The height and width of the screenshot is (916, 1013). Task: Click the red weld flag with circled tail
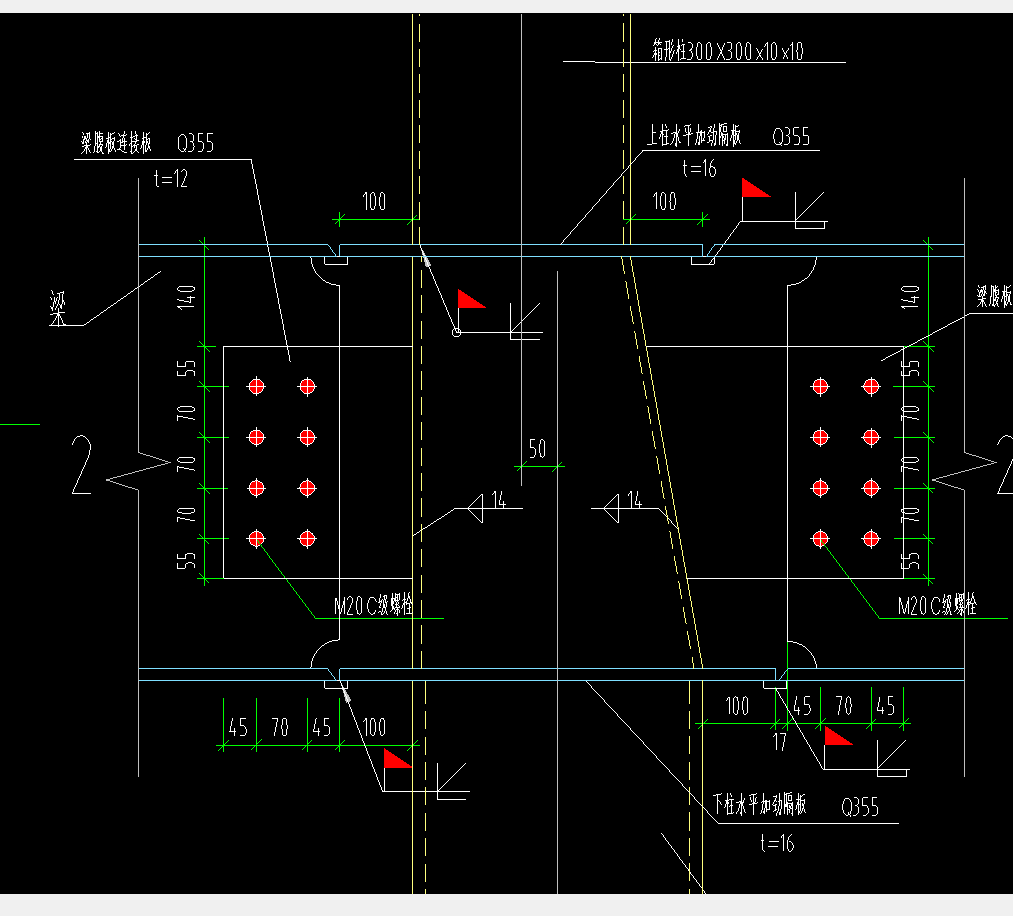pos(470,300)
